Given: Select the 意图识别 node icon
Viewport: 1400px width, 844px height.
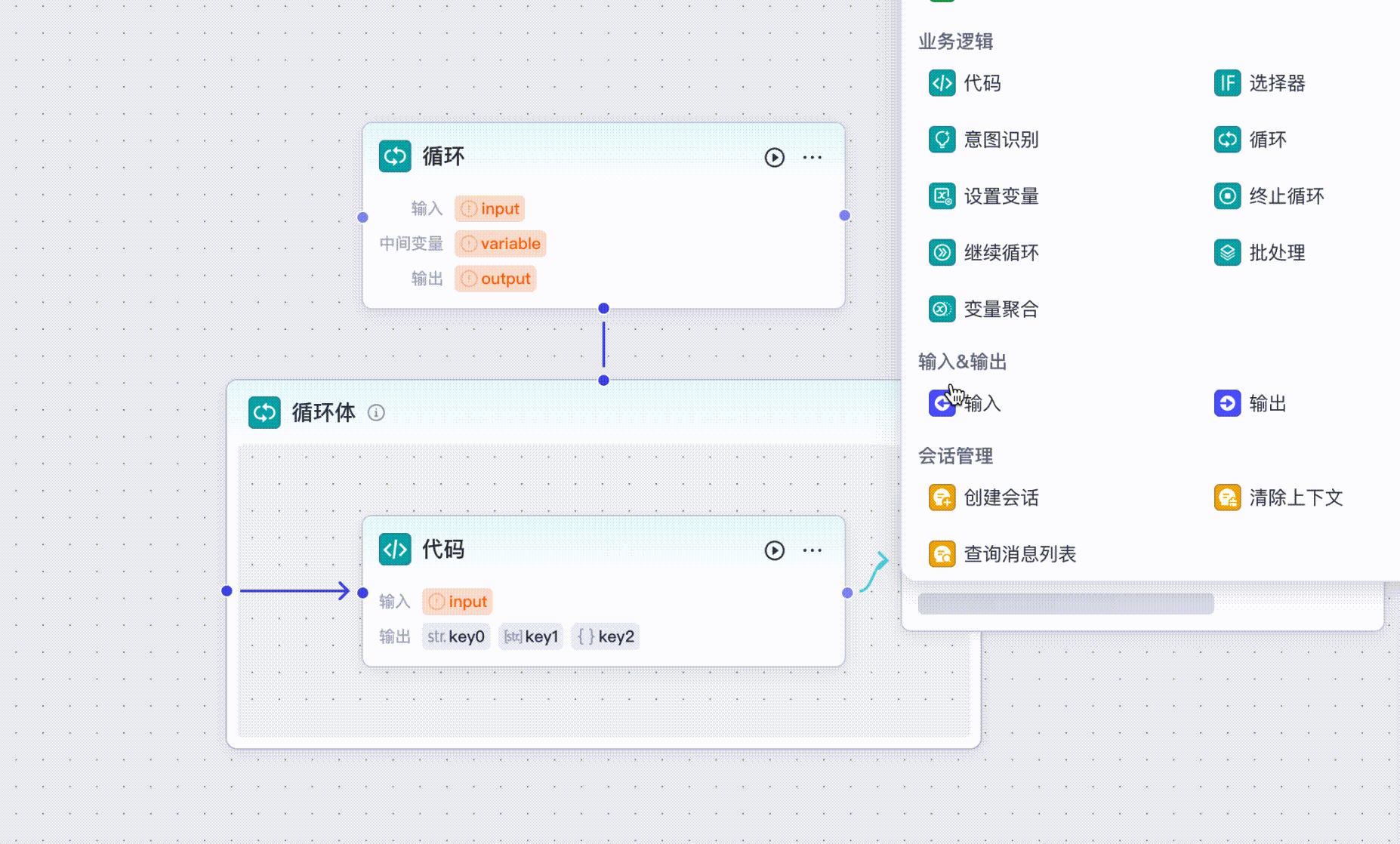Looking at the screenshot, I should pyautogui.click(x=941, y=140).
